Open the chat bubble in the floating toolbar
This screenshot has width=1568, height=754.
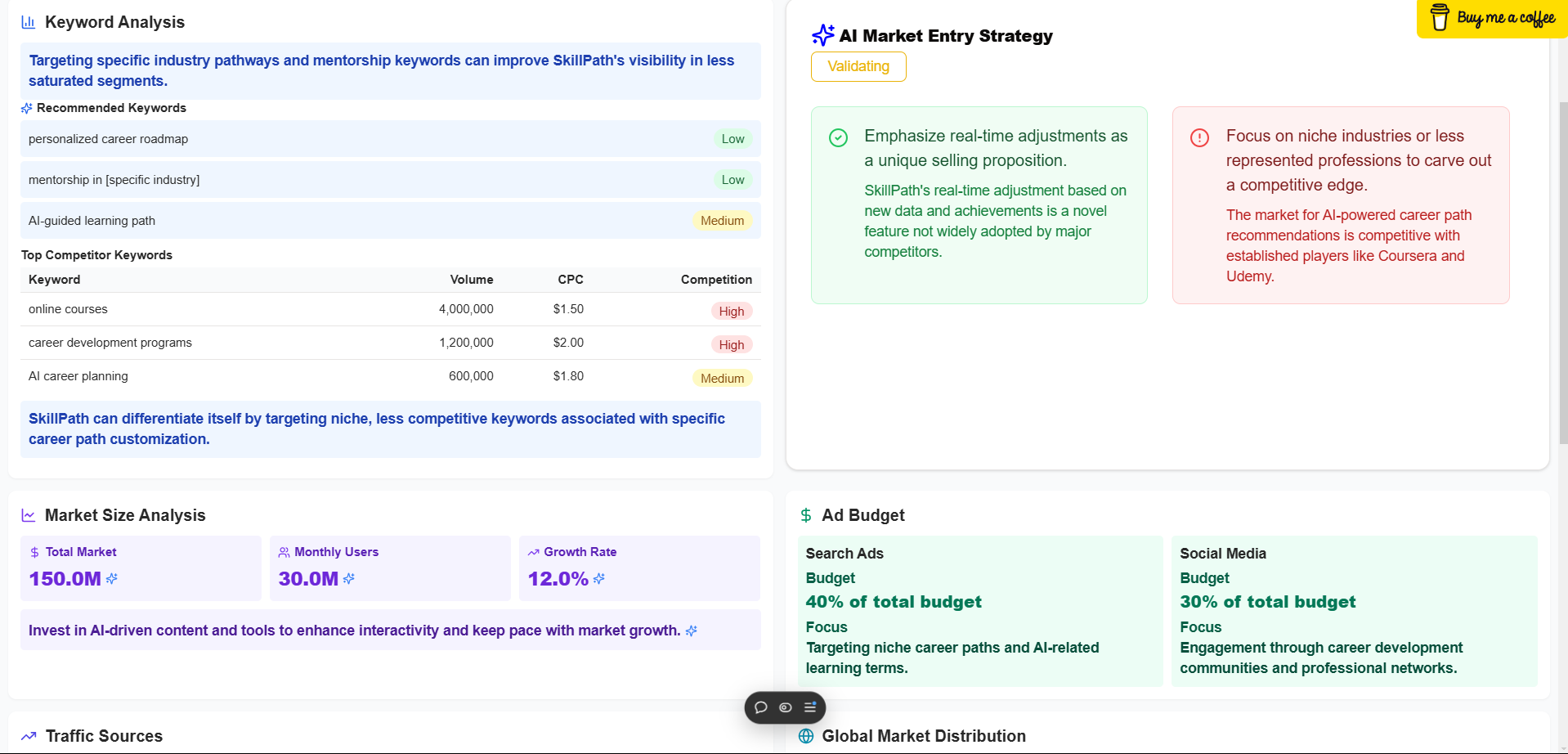tap(761, 707)
